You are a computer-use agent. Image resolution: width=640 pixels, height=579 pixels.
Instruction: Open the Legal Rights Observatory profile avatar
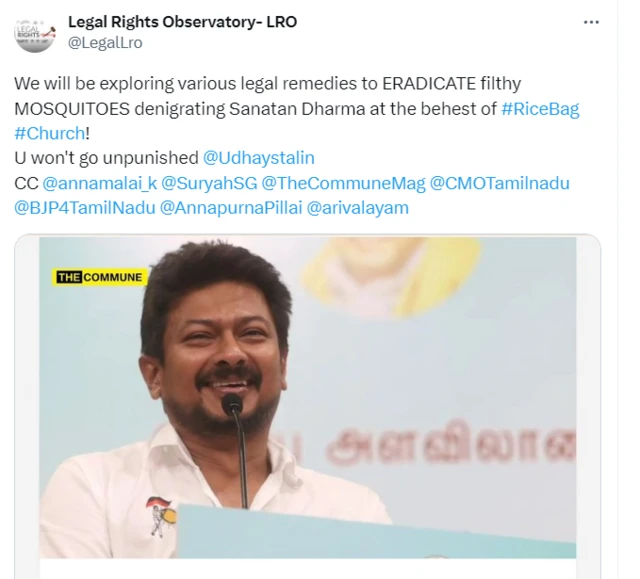click(35, 33)
